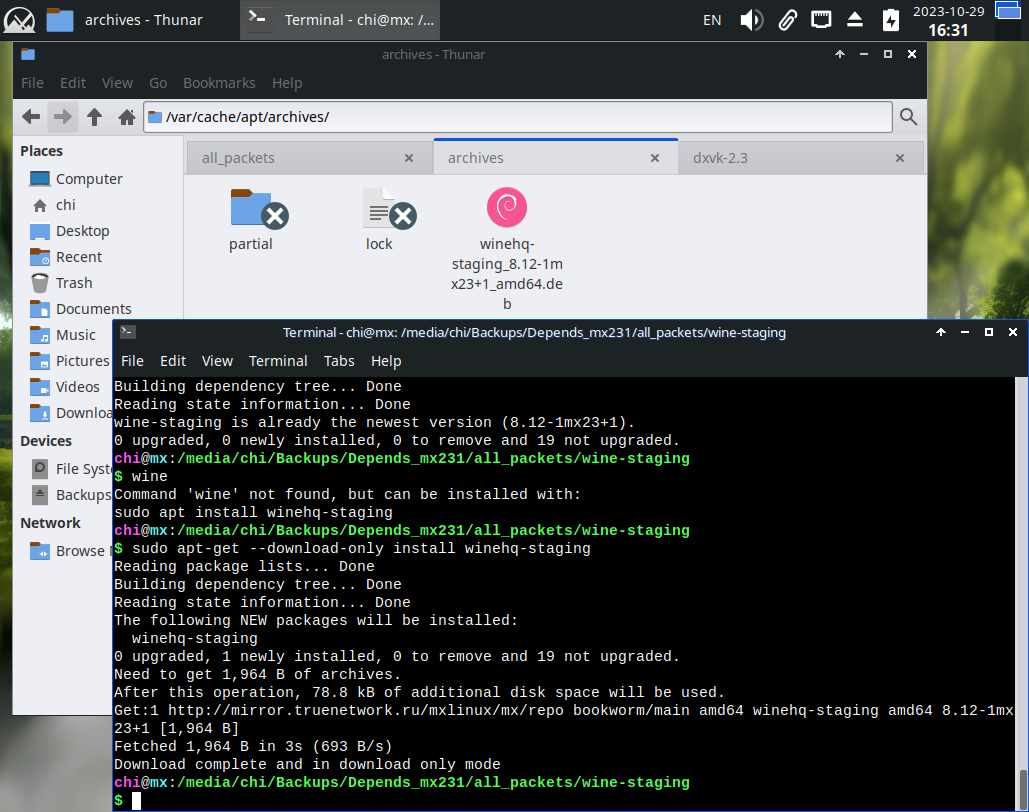The image size is (1029, 812).
Task: Switch to the dxvk-2.3 tab
Action: [x=720, y=158]
